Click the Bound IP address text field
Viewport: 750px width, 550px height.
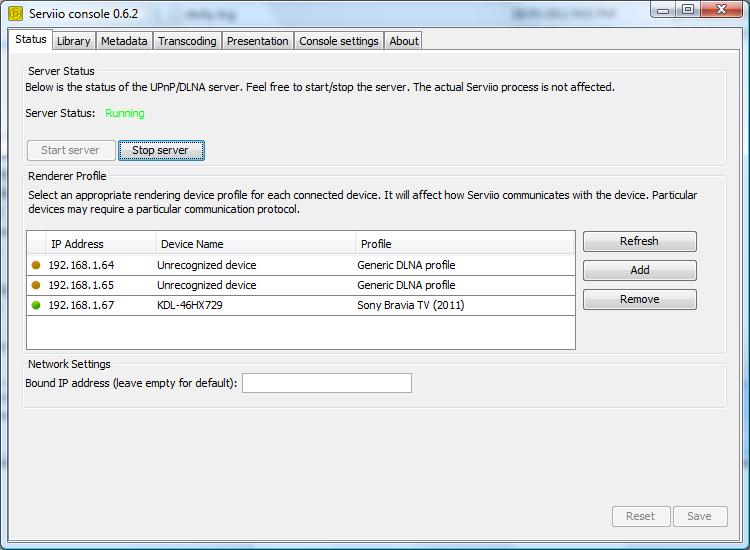[x=326, y=383]
